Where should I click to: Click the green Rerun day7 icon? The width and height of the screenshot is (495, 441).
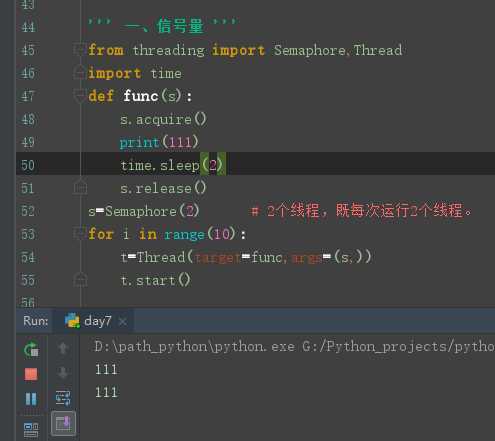pos(31,349)
